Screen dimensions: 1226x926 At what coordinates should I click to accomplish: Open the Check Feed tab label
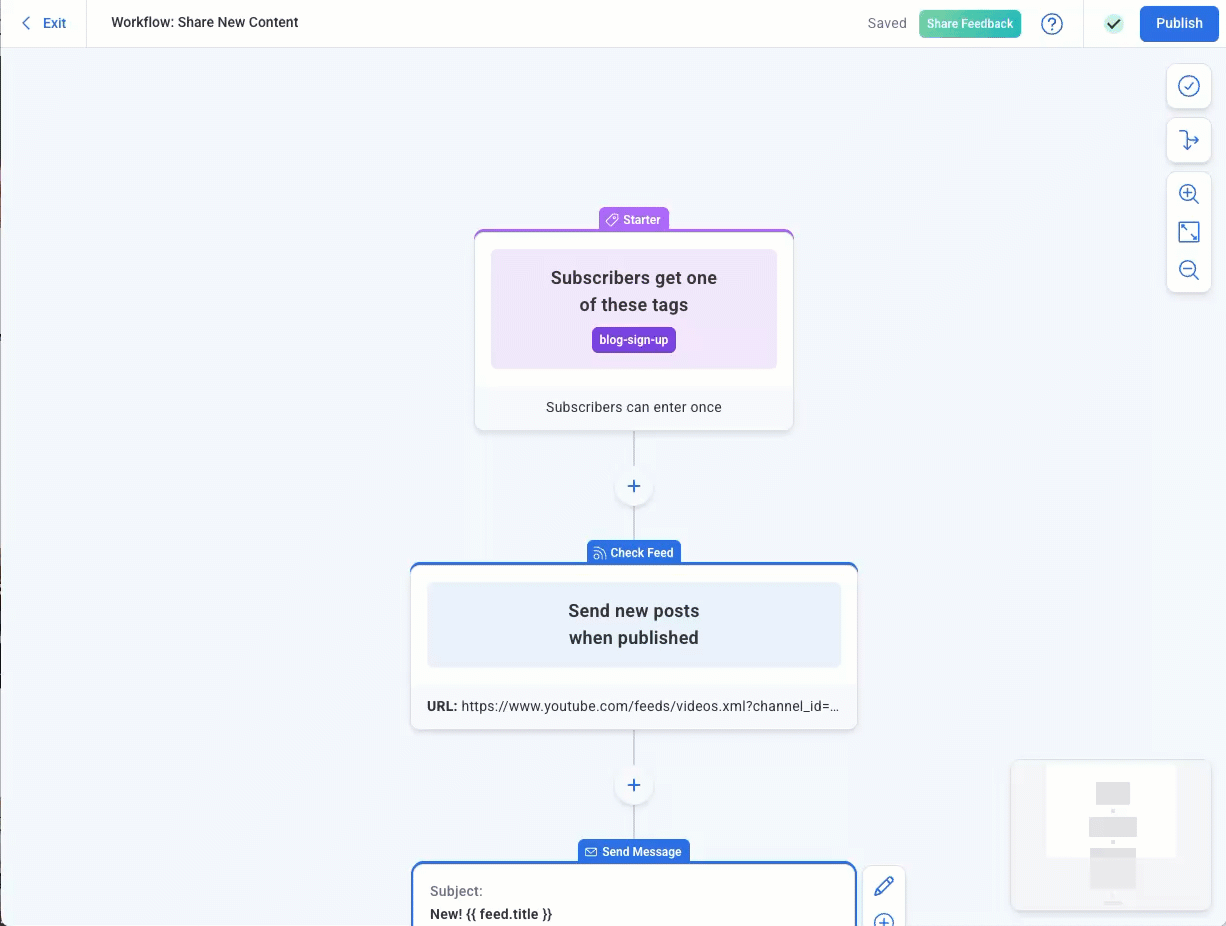pyautogui.click(x=633, y=553)
